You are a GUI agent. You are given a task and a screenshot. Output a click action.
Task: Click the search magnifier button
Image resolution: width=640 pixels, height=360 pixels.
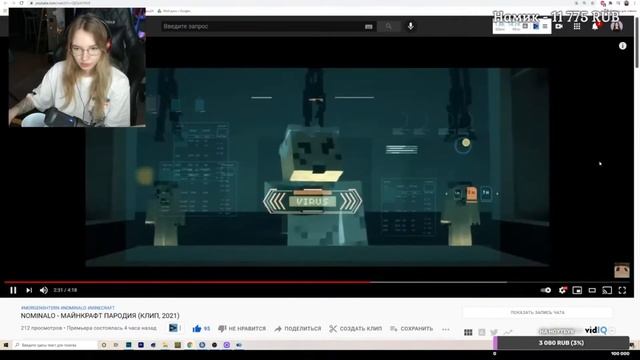(x=389, y=27)
